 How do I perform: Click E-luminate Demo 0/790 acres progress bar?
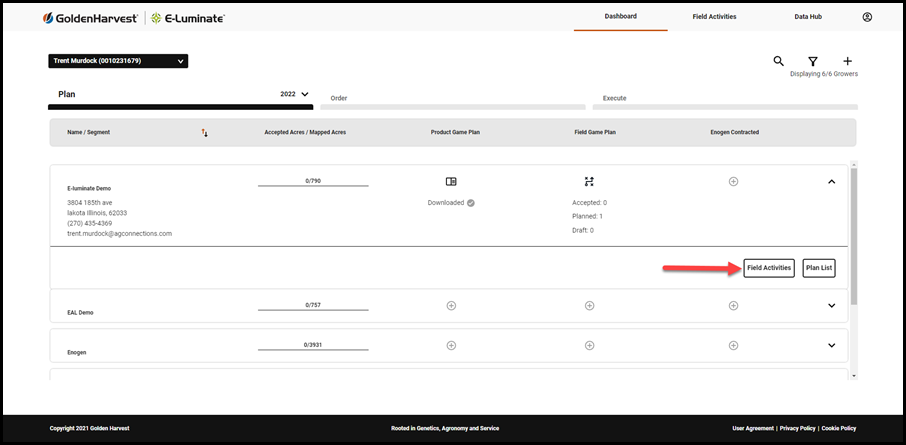point(313,183)
